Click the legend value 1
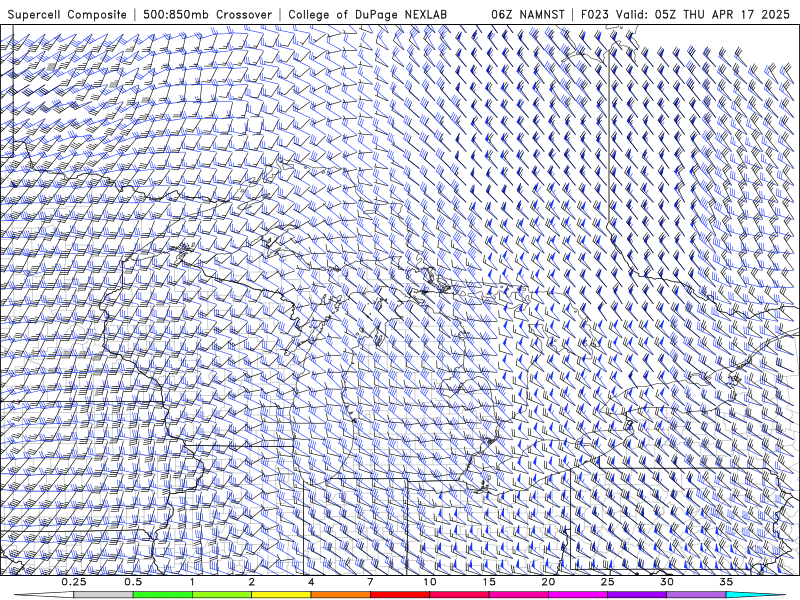800x600 pixels. click(192, 582)
